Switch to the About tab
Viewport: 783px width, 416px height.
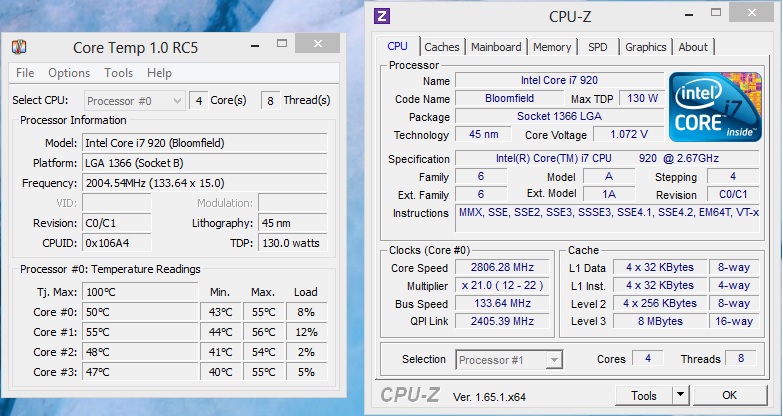pyautogui.click(x=693, y=47)
